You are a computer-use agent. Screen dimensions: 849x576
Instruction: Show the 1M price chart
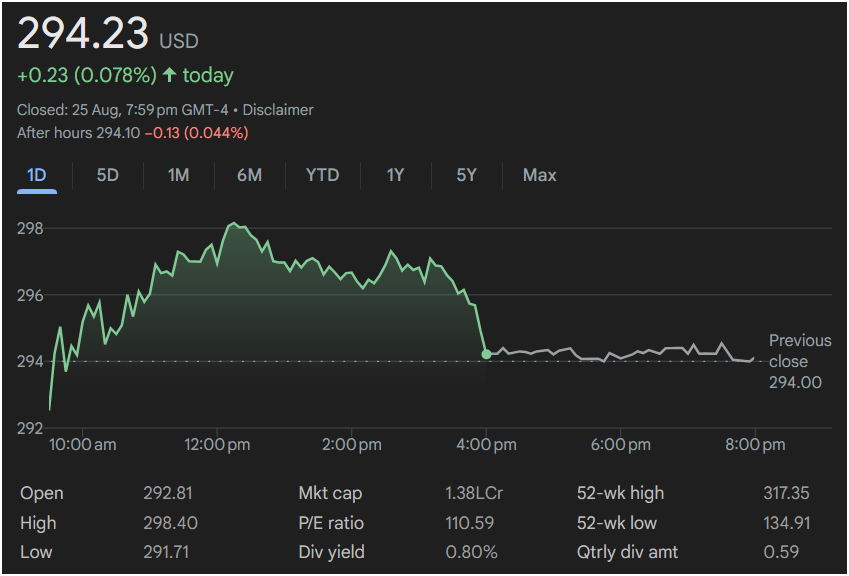point(178,175)
